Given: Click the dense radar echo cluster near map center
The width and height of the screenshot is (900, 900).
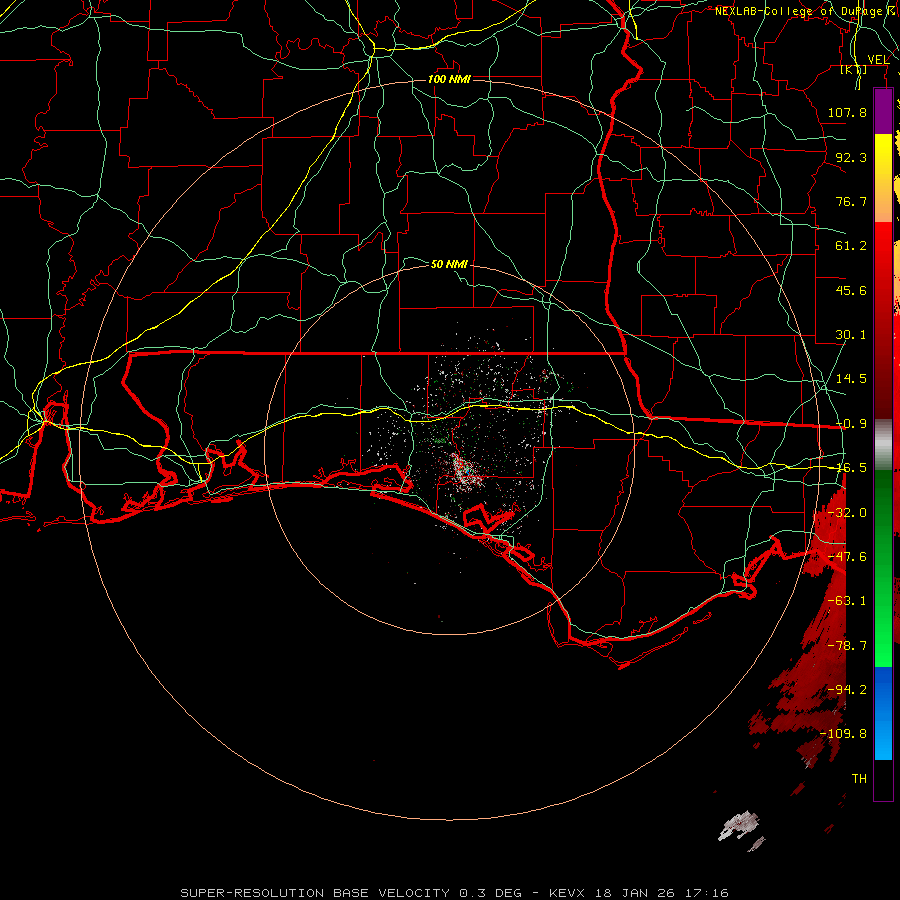Looking at the screenshot, I should point(463,470).
